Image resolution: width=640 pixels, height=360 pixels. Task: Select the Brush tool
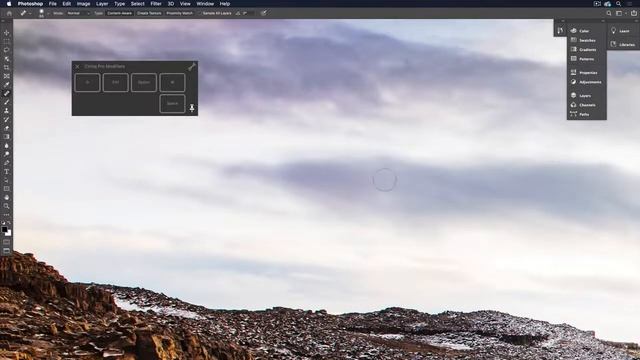pos(7,102)
